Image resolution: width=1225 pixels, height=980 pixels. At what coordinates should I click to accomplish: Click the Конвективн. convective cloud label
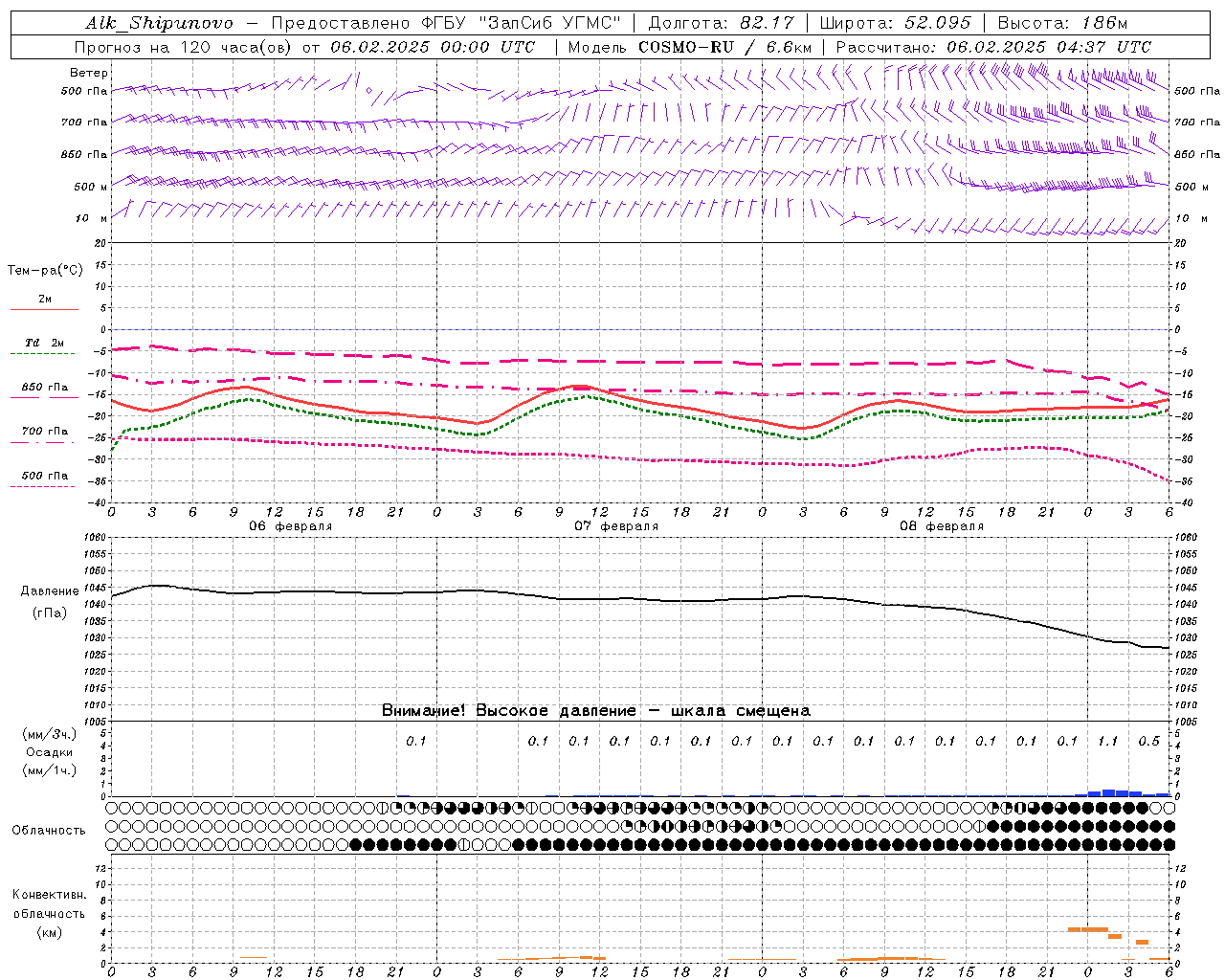click(49, 895)
